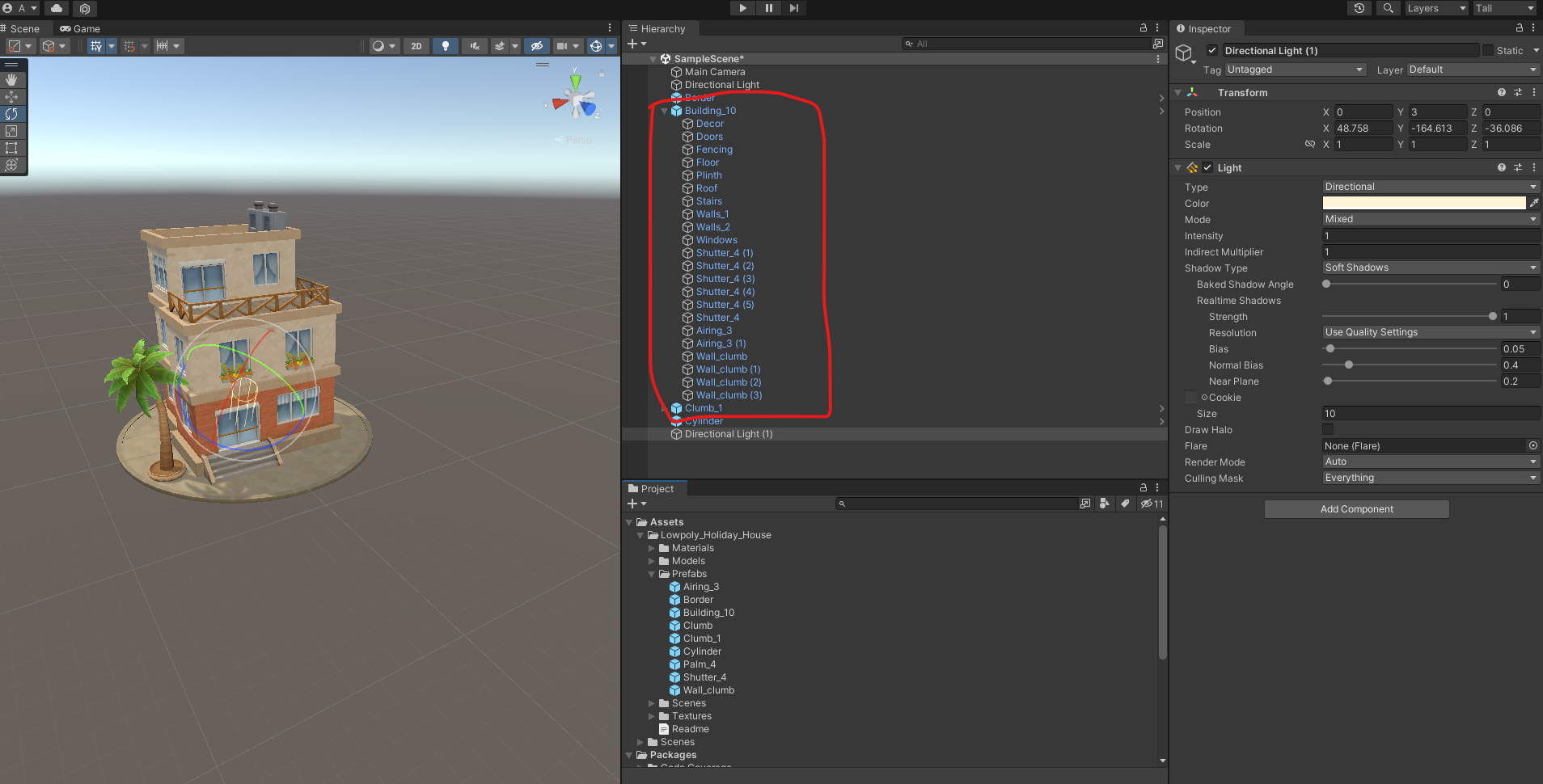This screenshot has width=1543, height=784.
Task: Enable the Static checkbox
Action: pyautogui.click(x=1488, y=50)
